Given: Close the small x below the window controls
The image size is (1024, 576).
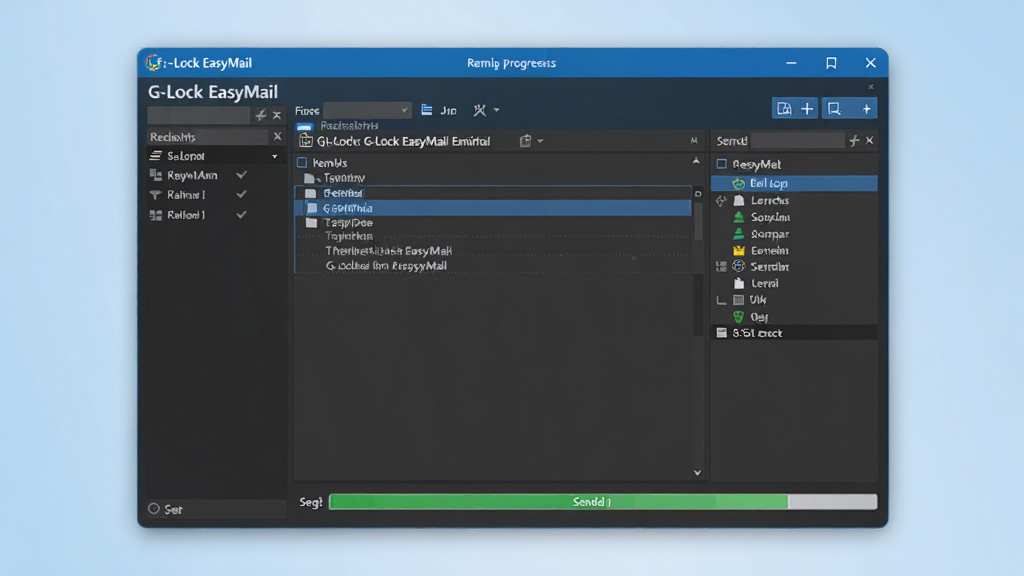Looking at the screenshot, I should tap(871, 87).
